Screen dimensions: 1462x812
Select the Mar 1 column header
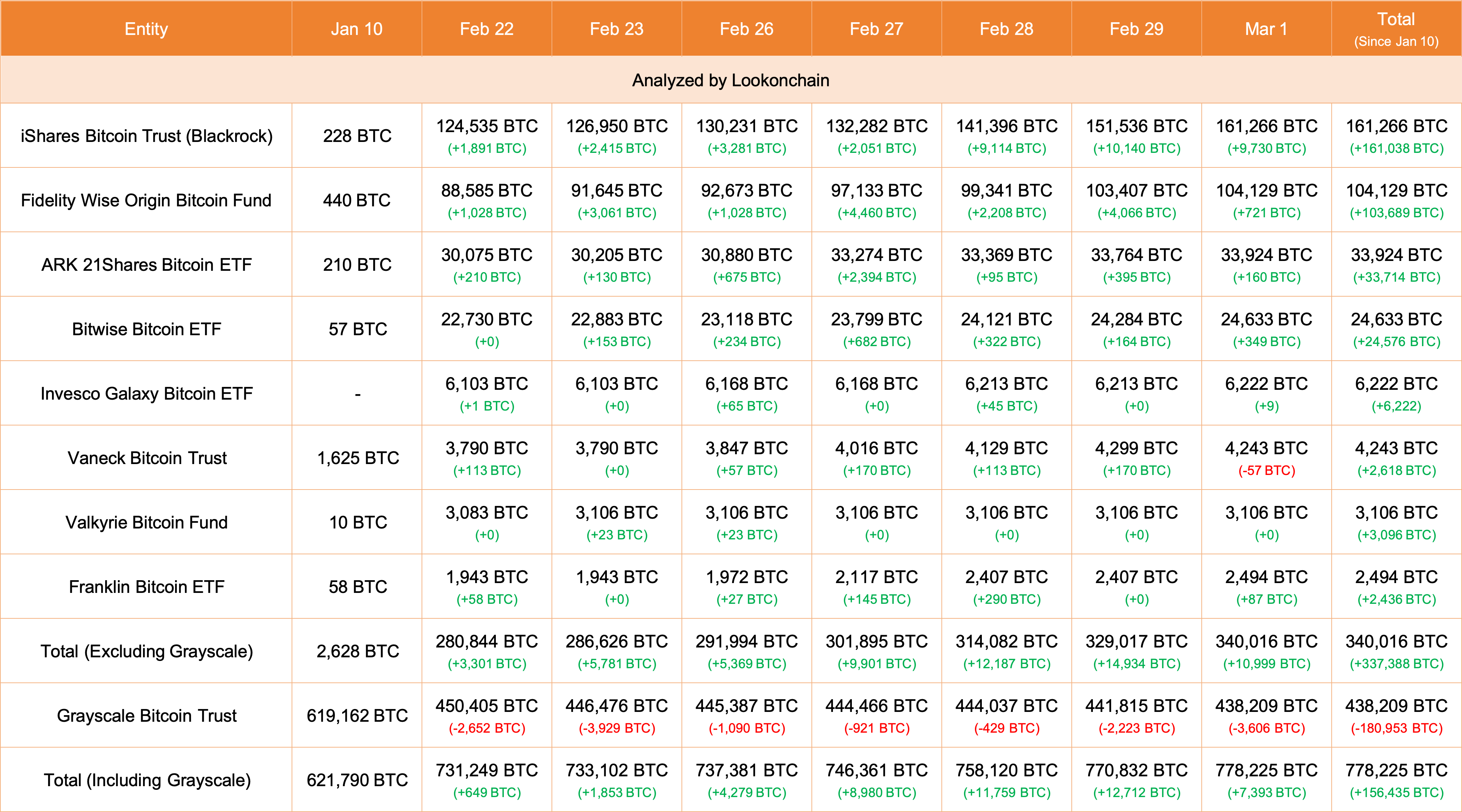(1266, 29)
